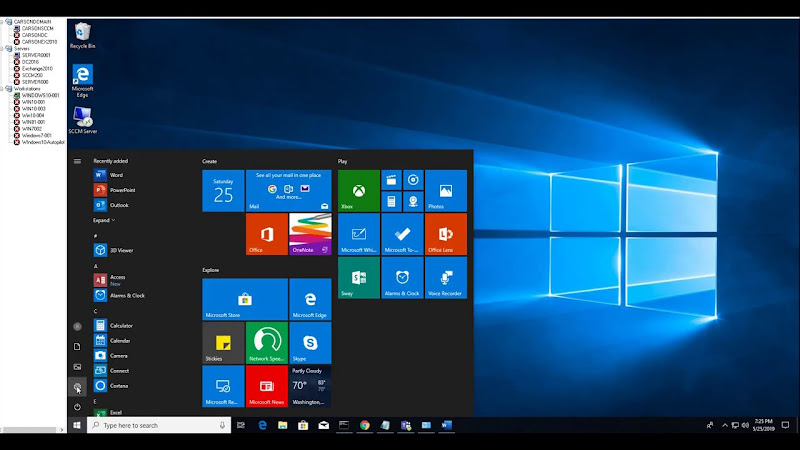The image size is (800, 450).
Task: Open the Network Speed Test tile
Action: 267,342
